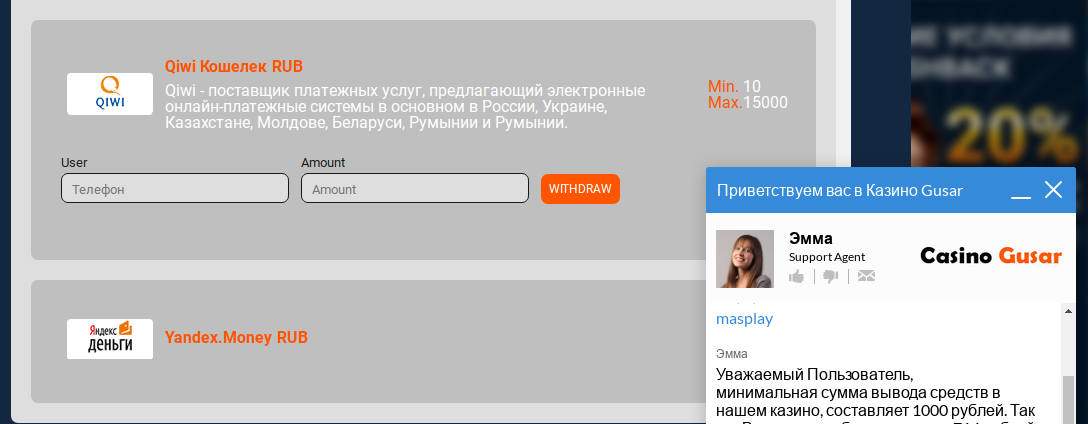Close the Casino Gusar chat window
This screenshot has width=1088, height=424.
(x=1053, y=189)
